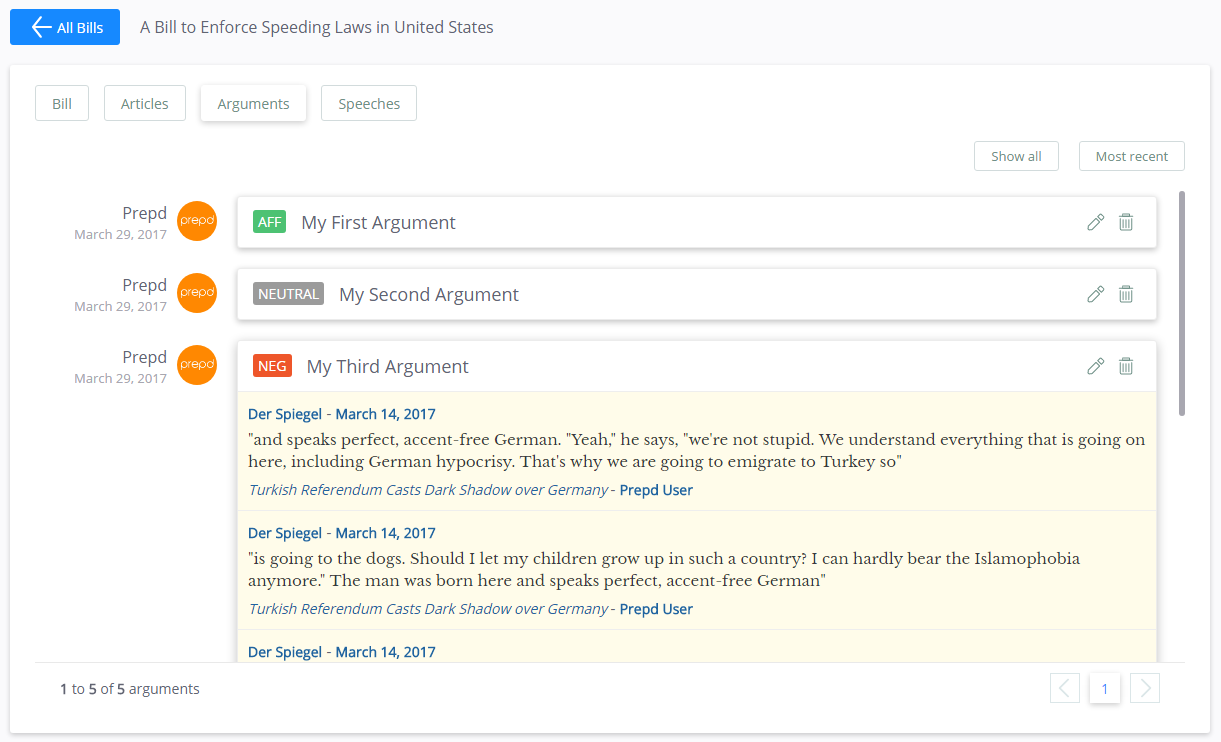Open Turkish Referendum article under first quote

(428, 490)
